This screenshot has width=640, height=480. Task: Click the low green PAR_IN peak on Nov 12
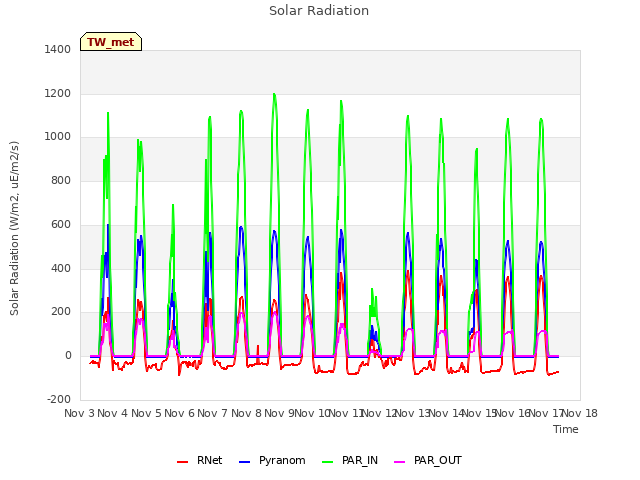(x=372, y=289)
